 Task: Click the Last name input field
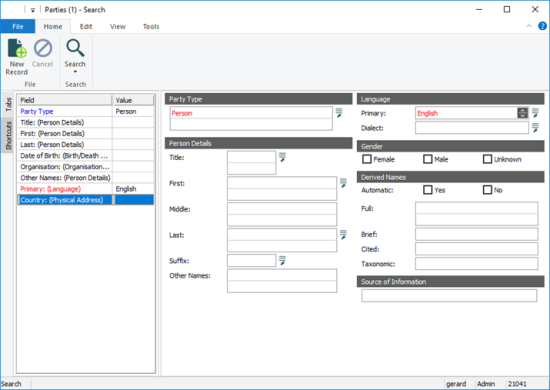pos(282,240)
